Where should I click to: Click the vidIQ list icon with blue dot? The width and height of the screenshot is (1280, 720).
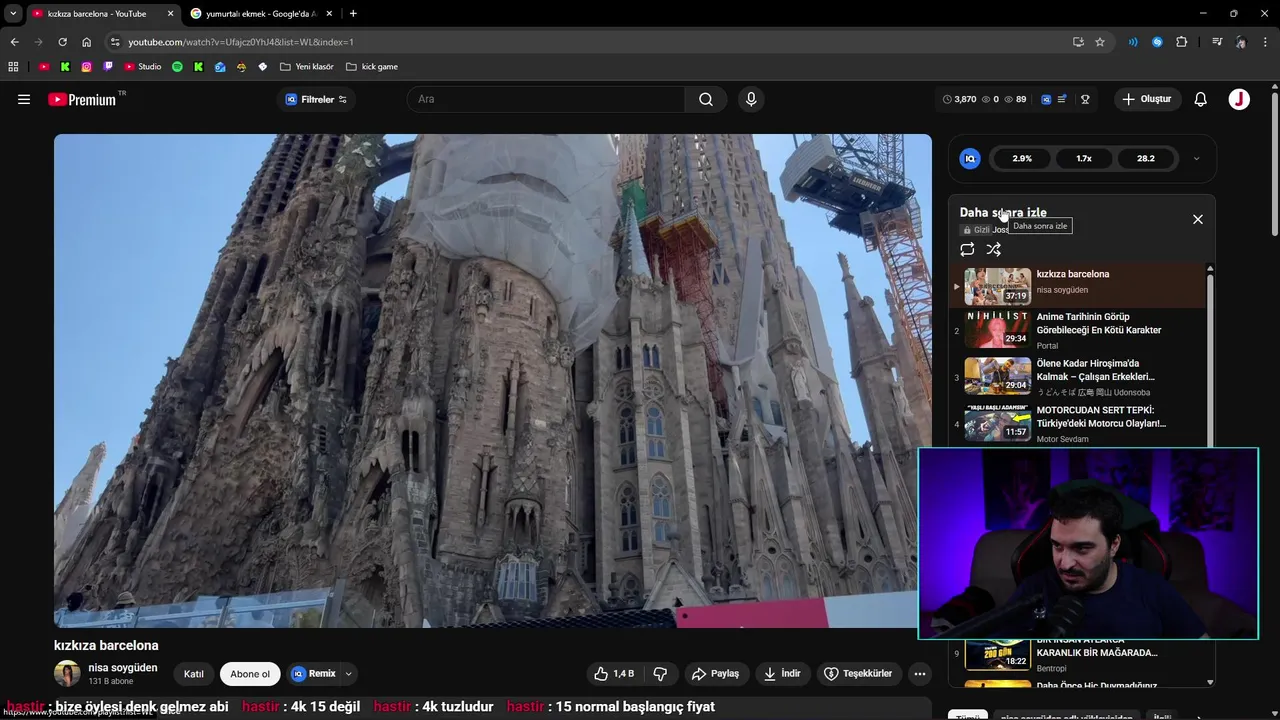coord(1062,99)
